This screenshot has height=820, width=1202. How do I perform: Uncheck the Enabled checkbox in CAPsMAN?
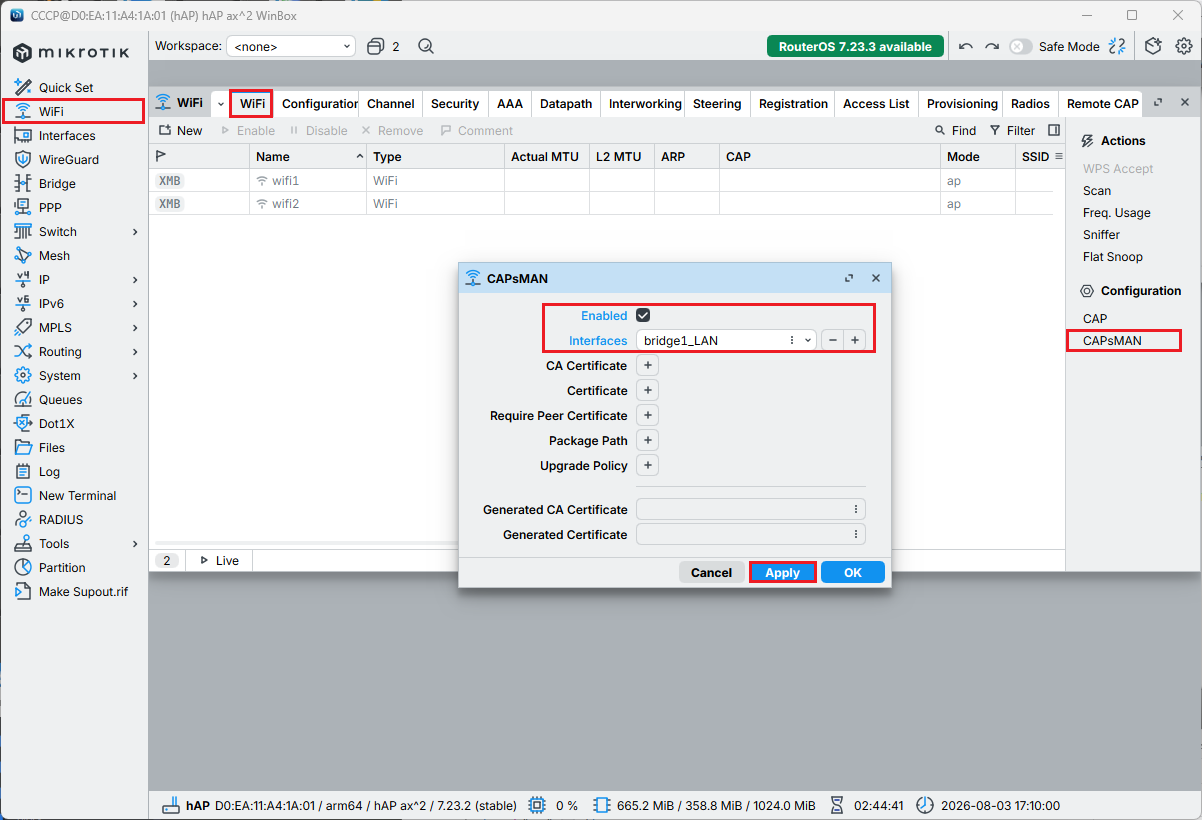click(643, 315)
